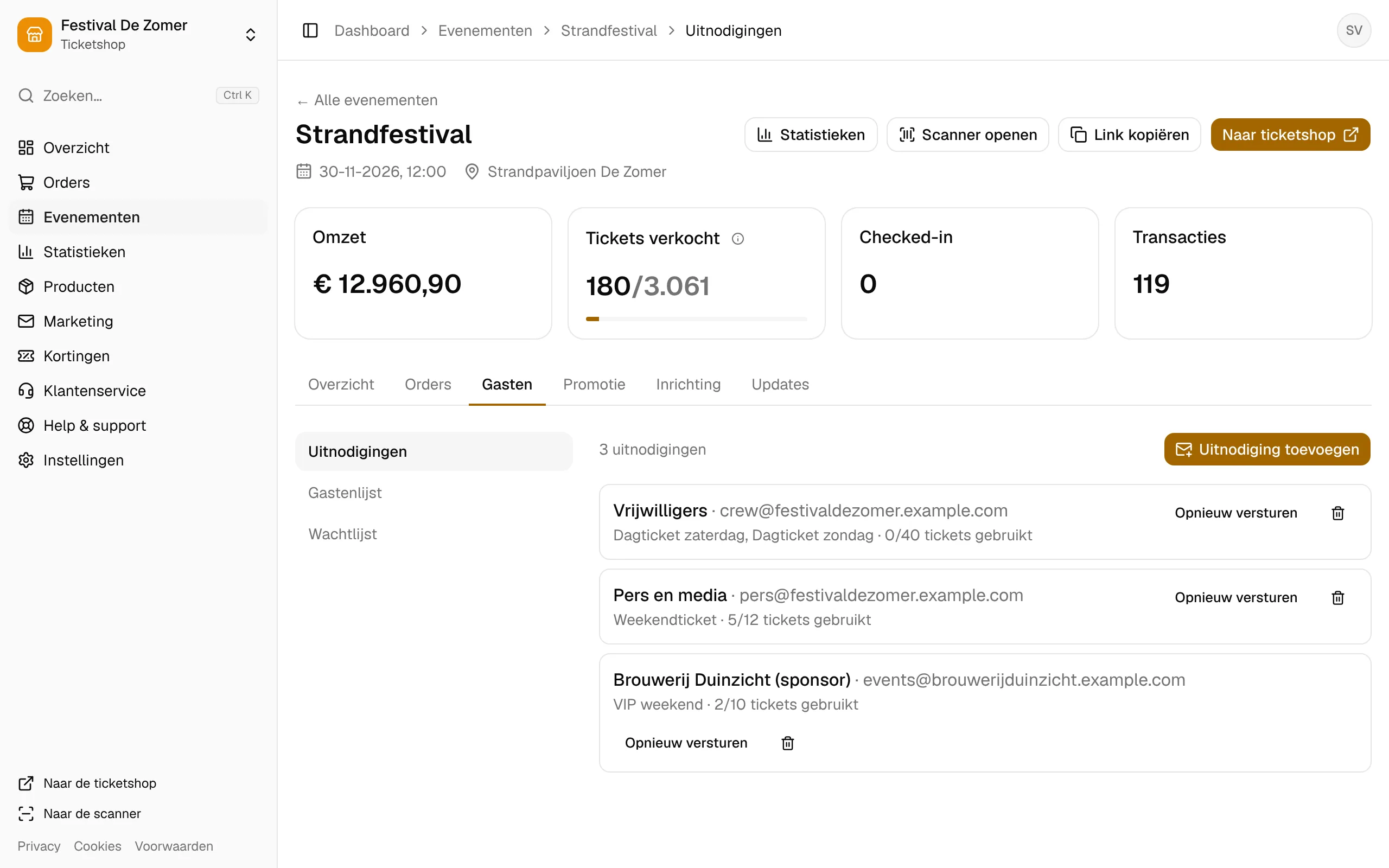Switch to the Updates tab
The width and height of the screenshot is (1389, 868).
(780, 384)
